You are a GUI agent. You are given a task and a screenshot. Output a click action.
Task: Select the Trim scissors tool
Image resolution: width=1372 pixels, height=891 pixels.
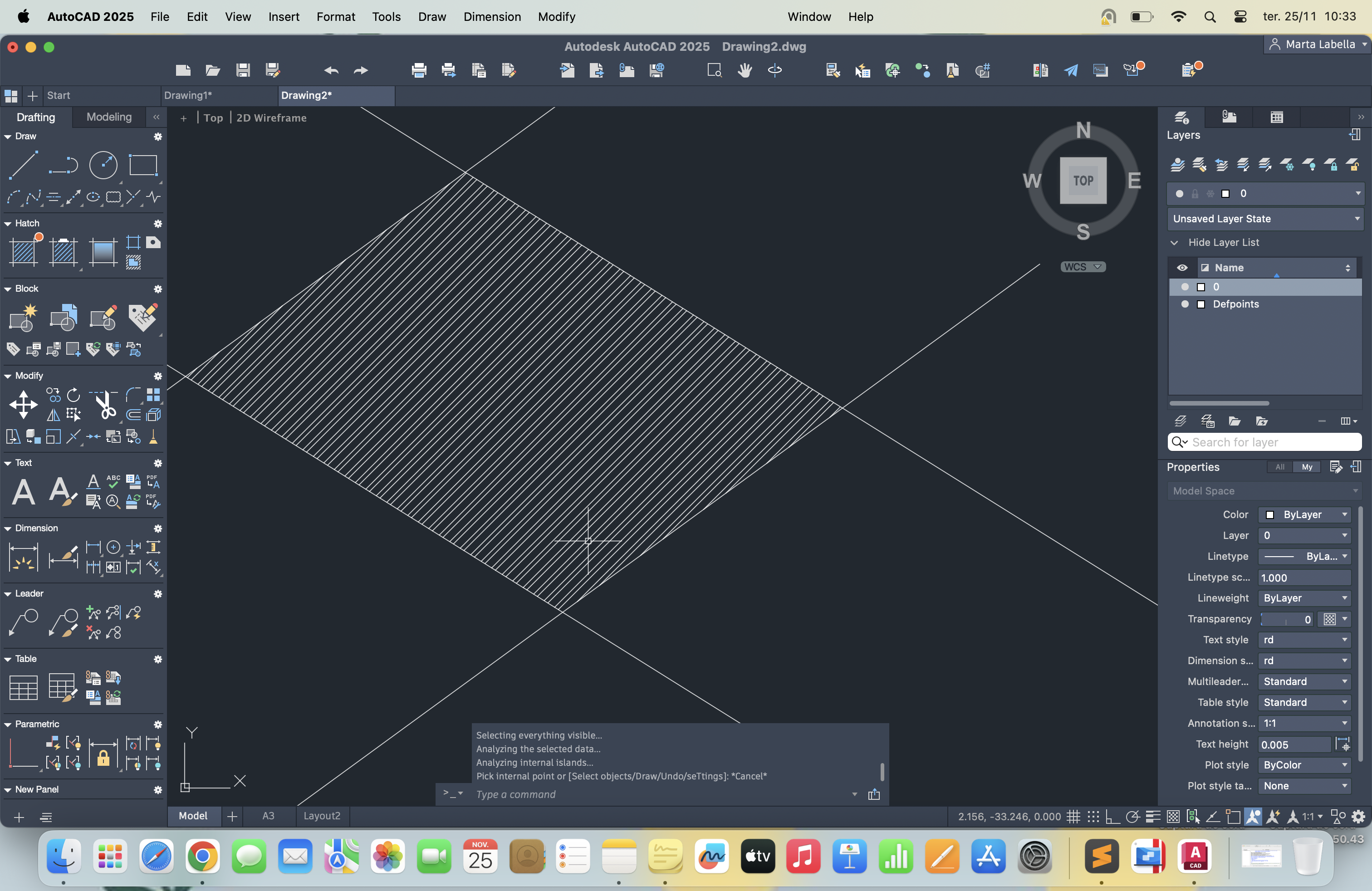[x=106, y=405]
